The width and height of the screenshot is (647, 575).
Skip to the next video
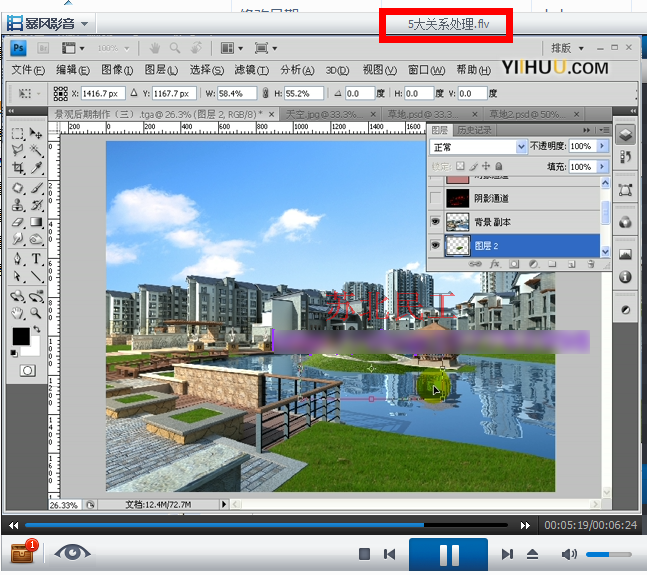tap(507, 554)
